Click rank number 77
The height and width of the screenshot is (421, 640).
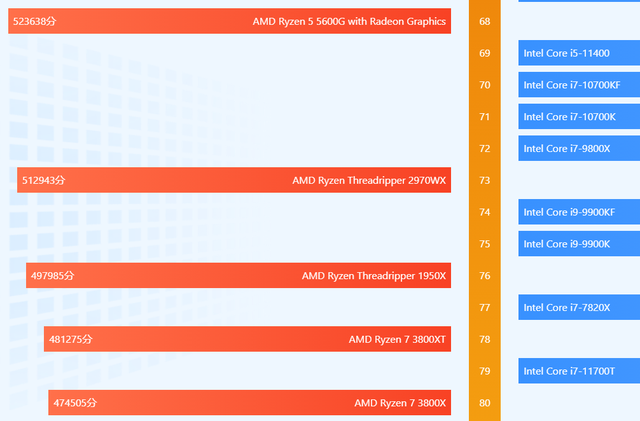[484, 307]
